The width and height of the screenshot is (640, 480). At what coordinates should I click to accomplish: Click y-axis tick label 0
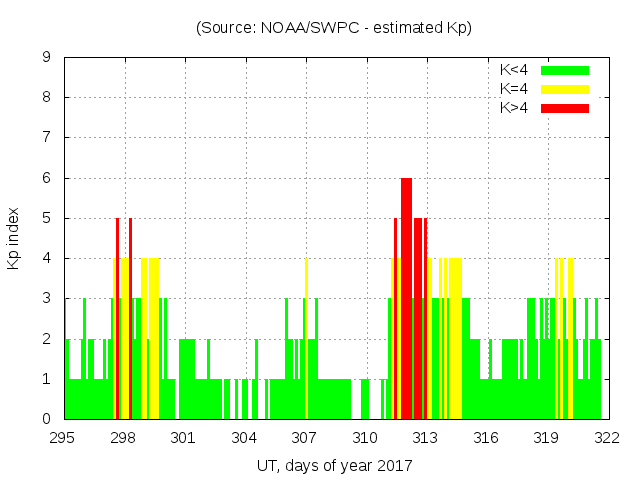pos(47,419)
